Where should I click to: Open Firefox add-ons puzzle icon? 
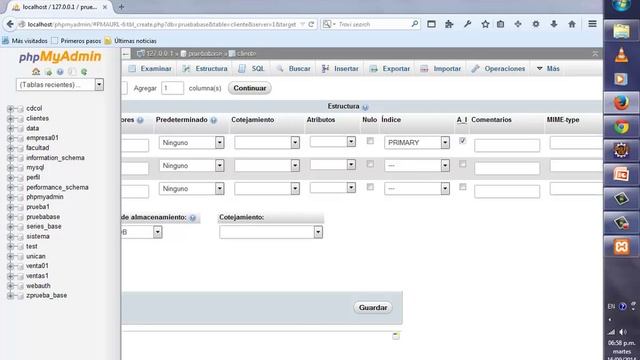[449, 24]
